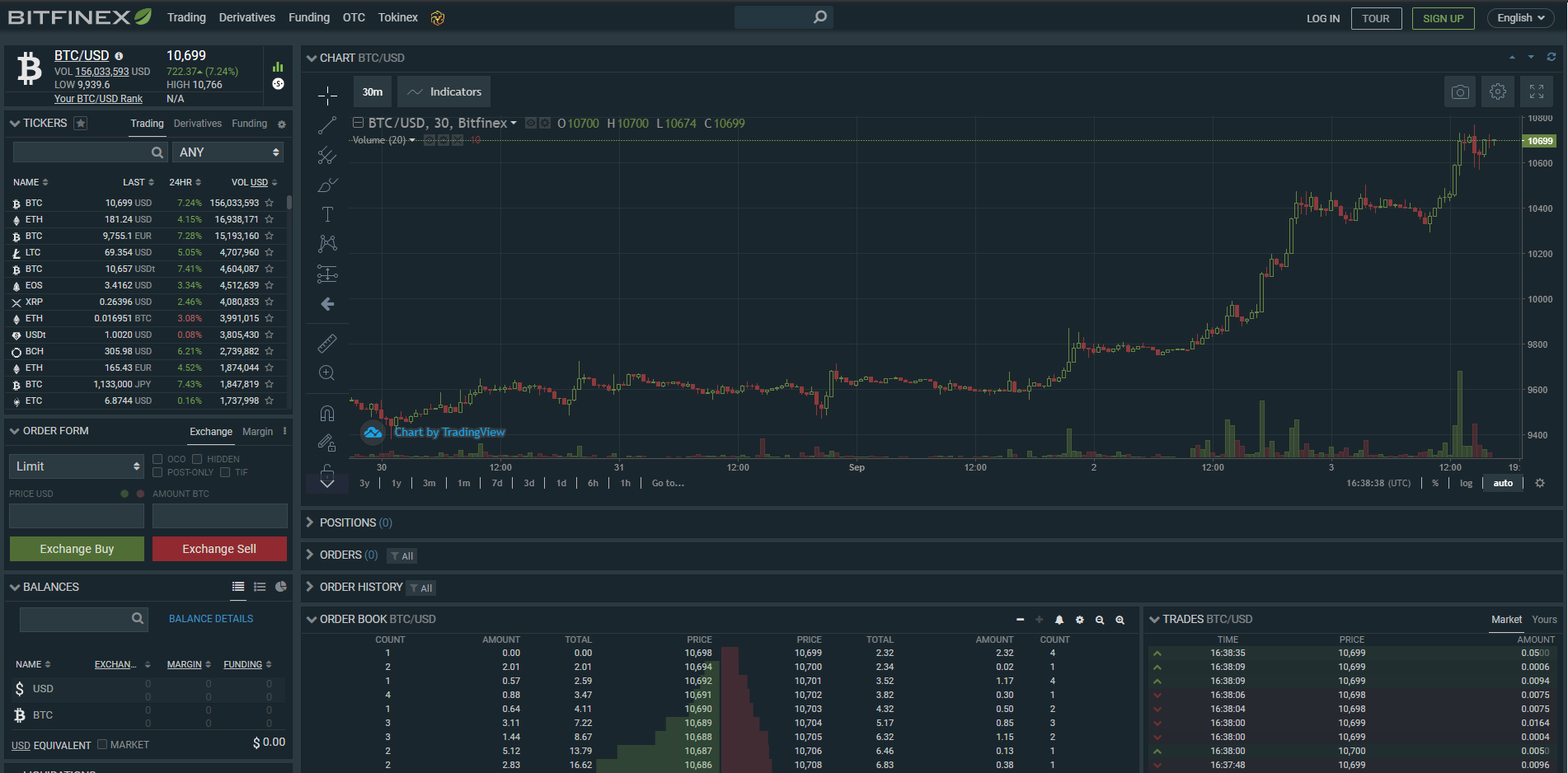1568x773 pixels.
Task: Open the OTC menu item
Action: tap(354, 17)
